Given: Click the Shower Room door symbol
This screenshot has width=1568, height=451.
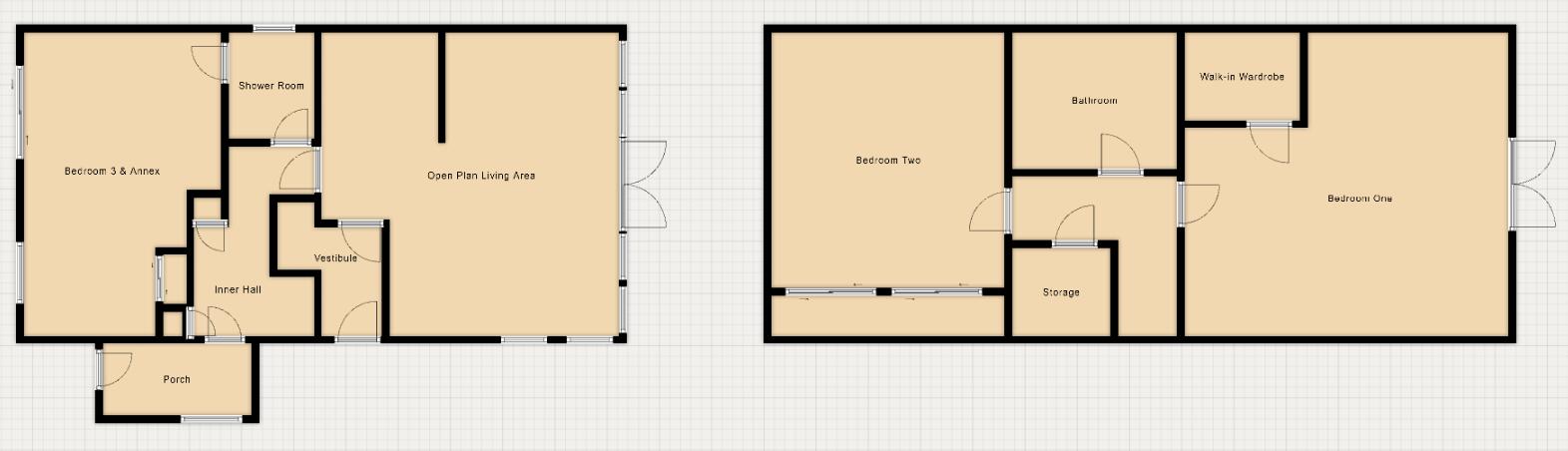Looking at the screenshot, I should [291, 128].
